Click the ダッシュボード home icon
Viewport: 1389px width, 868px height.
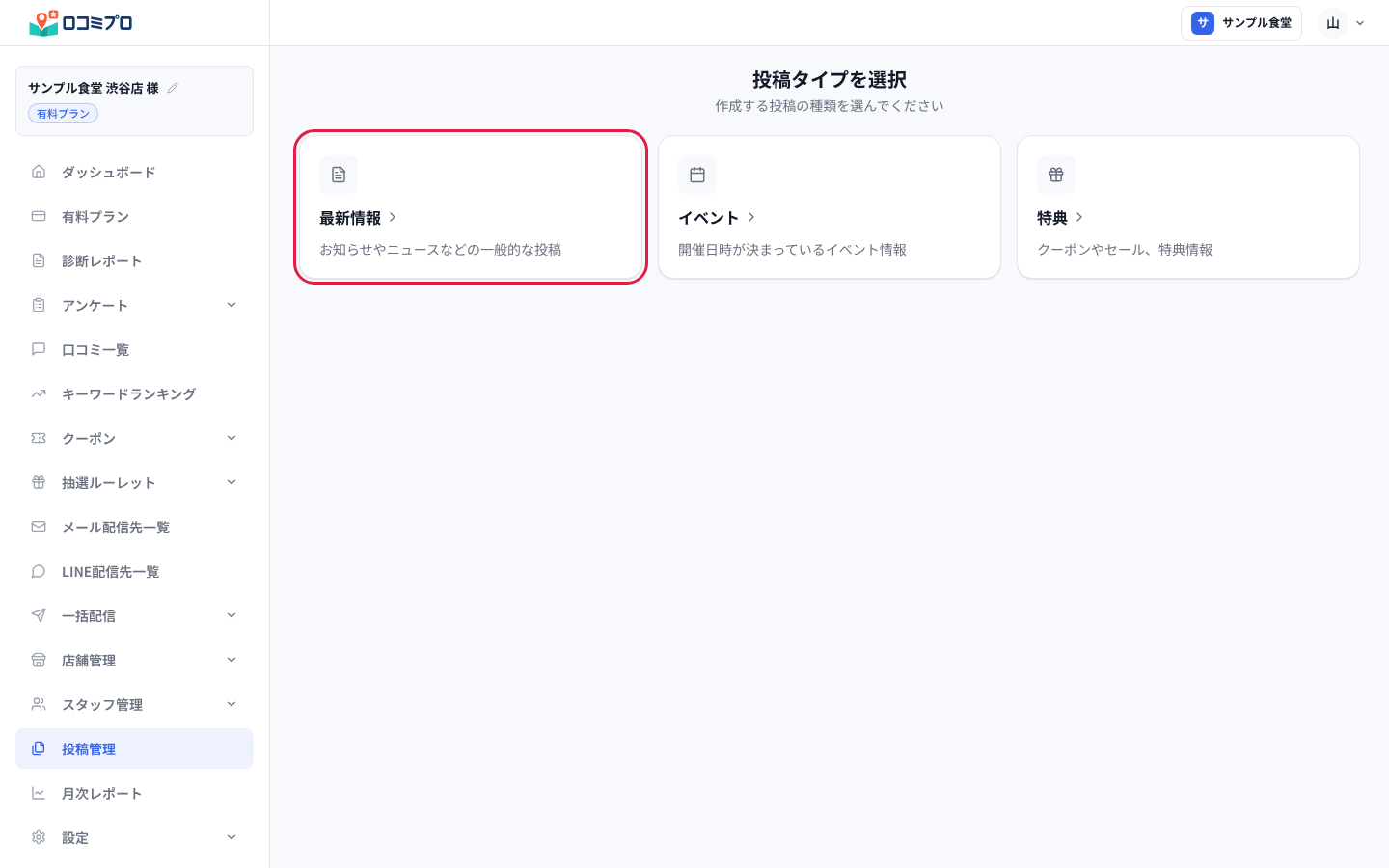coord(39,172)
